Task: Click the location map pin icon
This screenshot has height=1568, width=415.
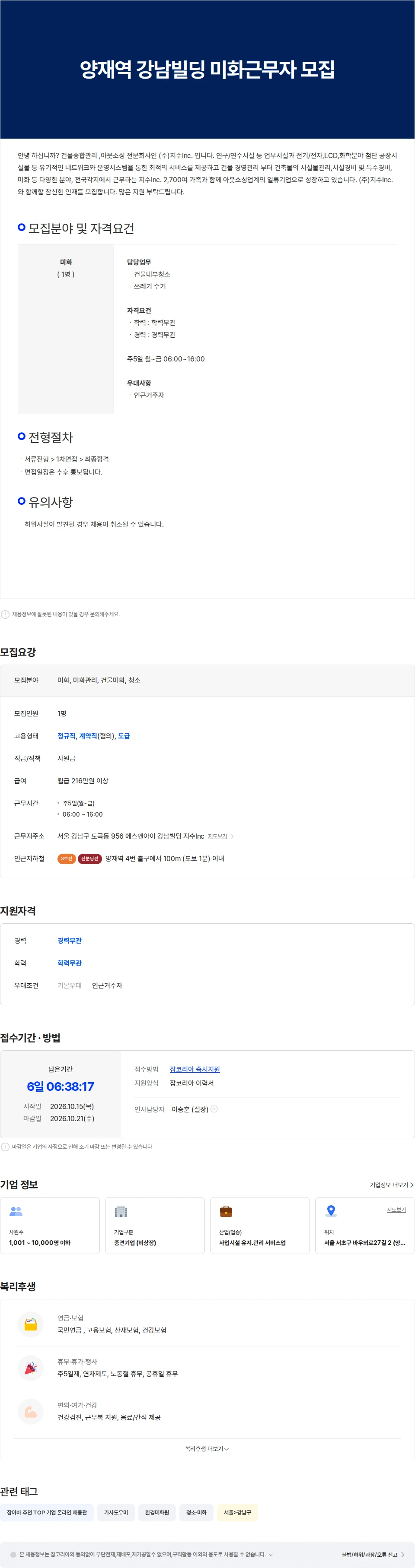Action: 331,1211
